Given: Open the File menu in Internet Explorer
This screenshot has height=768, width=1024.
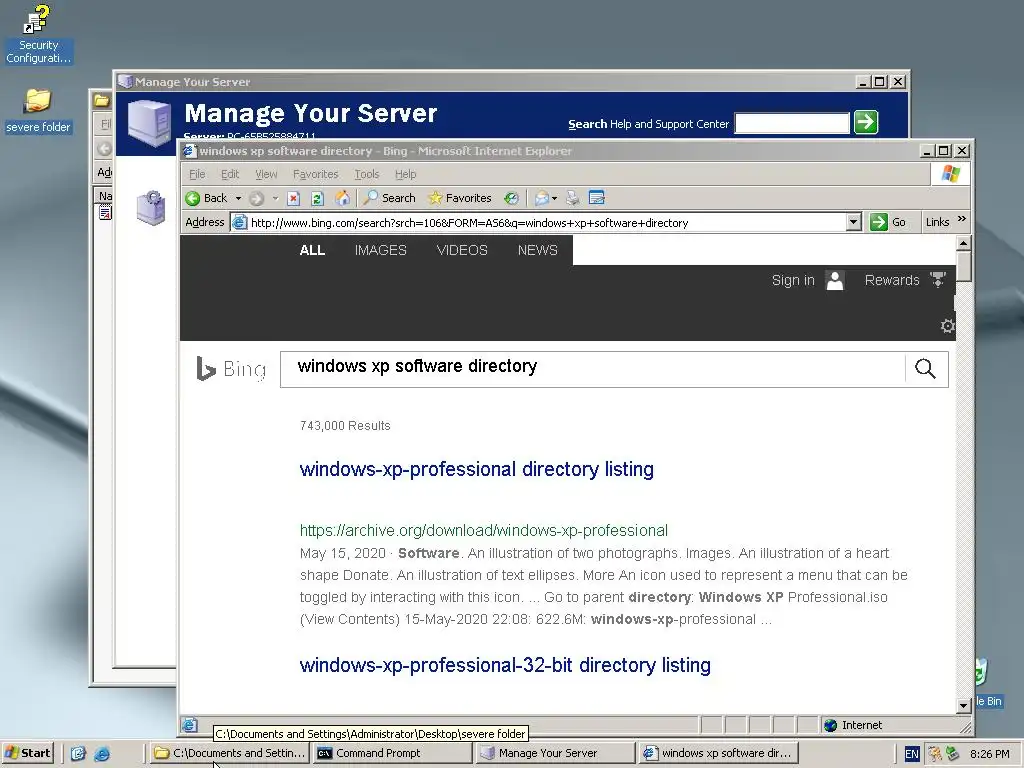Looking at the screenshot, I should tap(197, 174).
